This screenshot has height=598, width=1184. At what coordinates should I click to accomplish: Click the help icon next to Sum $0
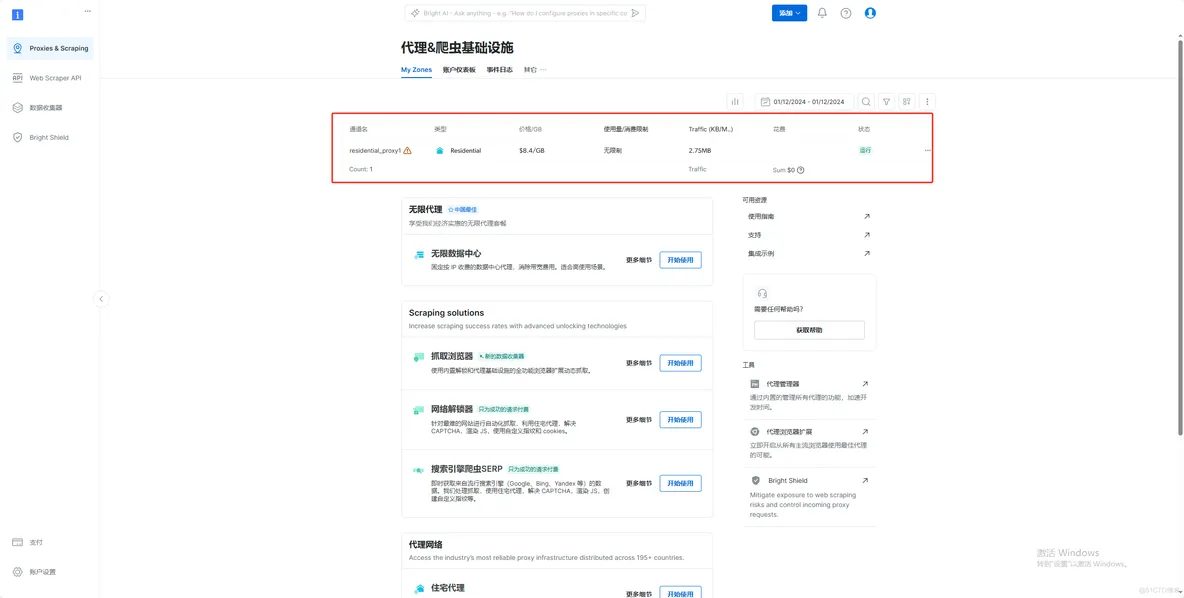pyautogui.click(x=800, y=170)
